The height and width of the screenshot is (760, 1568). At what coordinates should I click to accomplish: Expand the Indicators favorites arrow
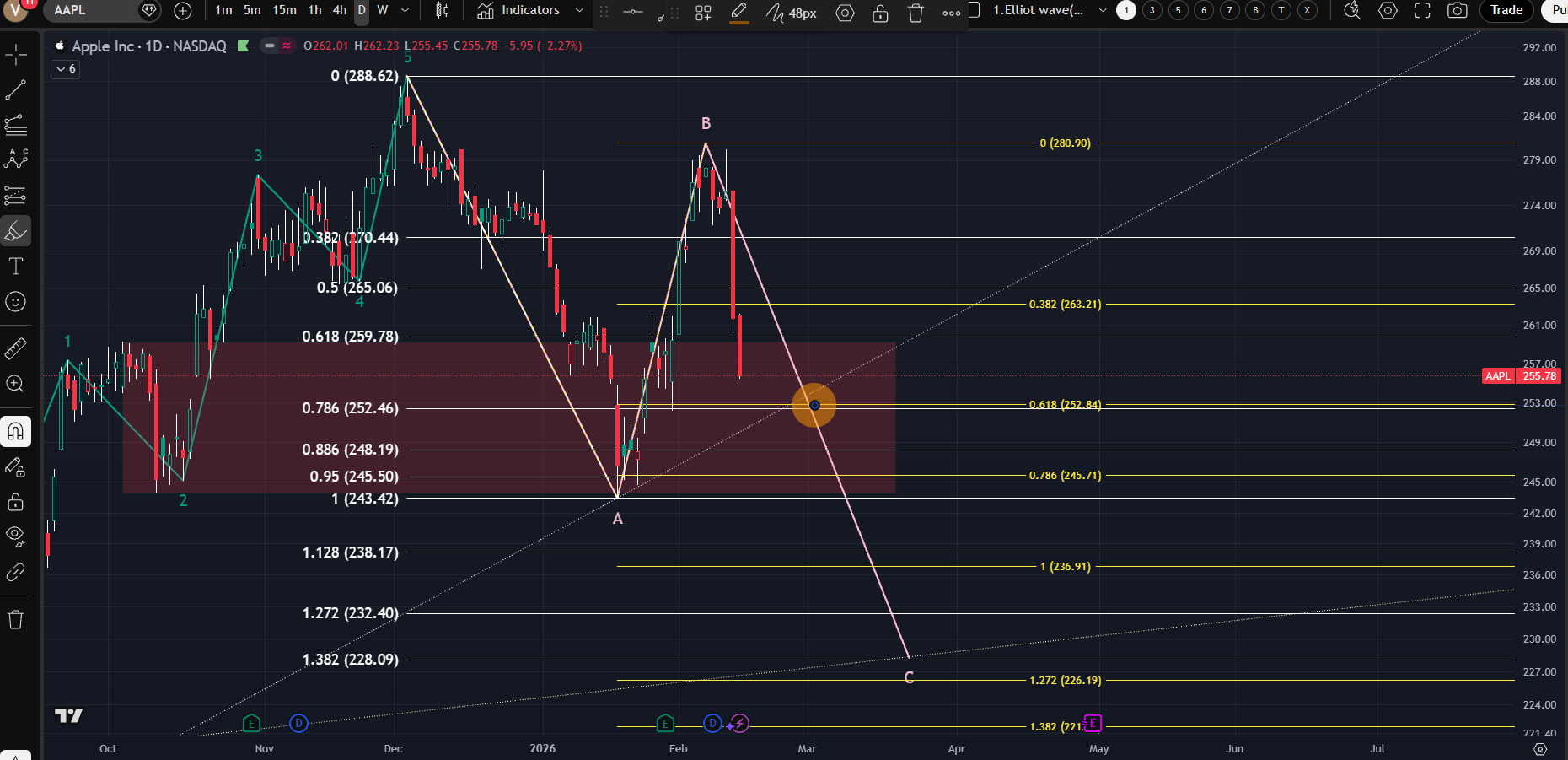coord(579,11)
